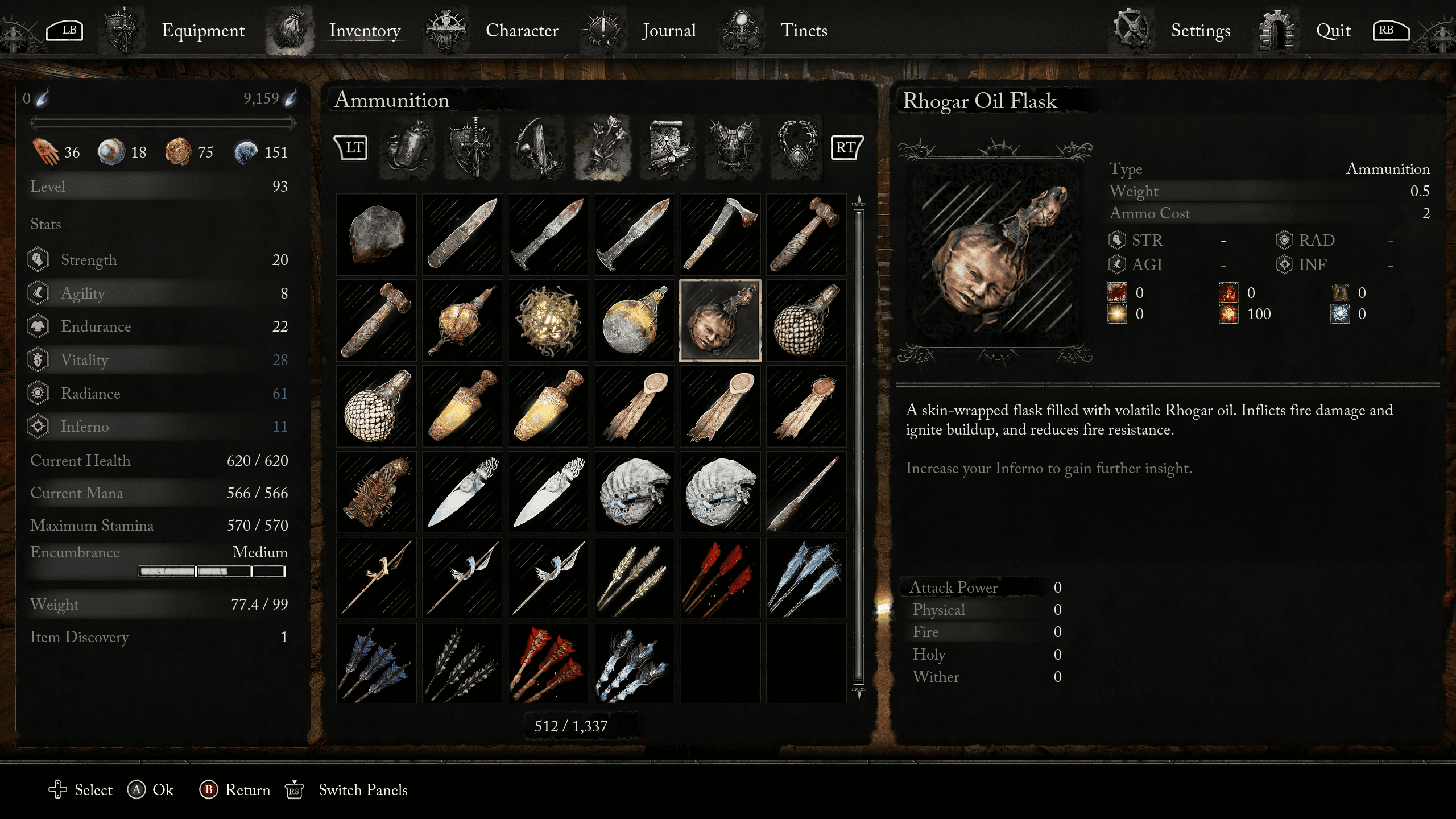Select the glowing thorn ball item

[x=548, y=321]
